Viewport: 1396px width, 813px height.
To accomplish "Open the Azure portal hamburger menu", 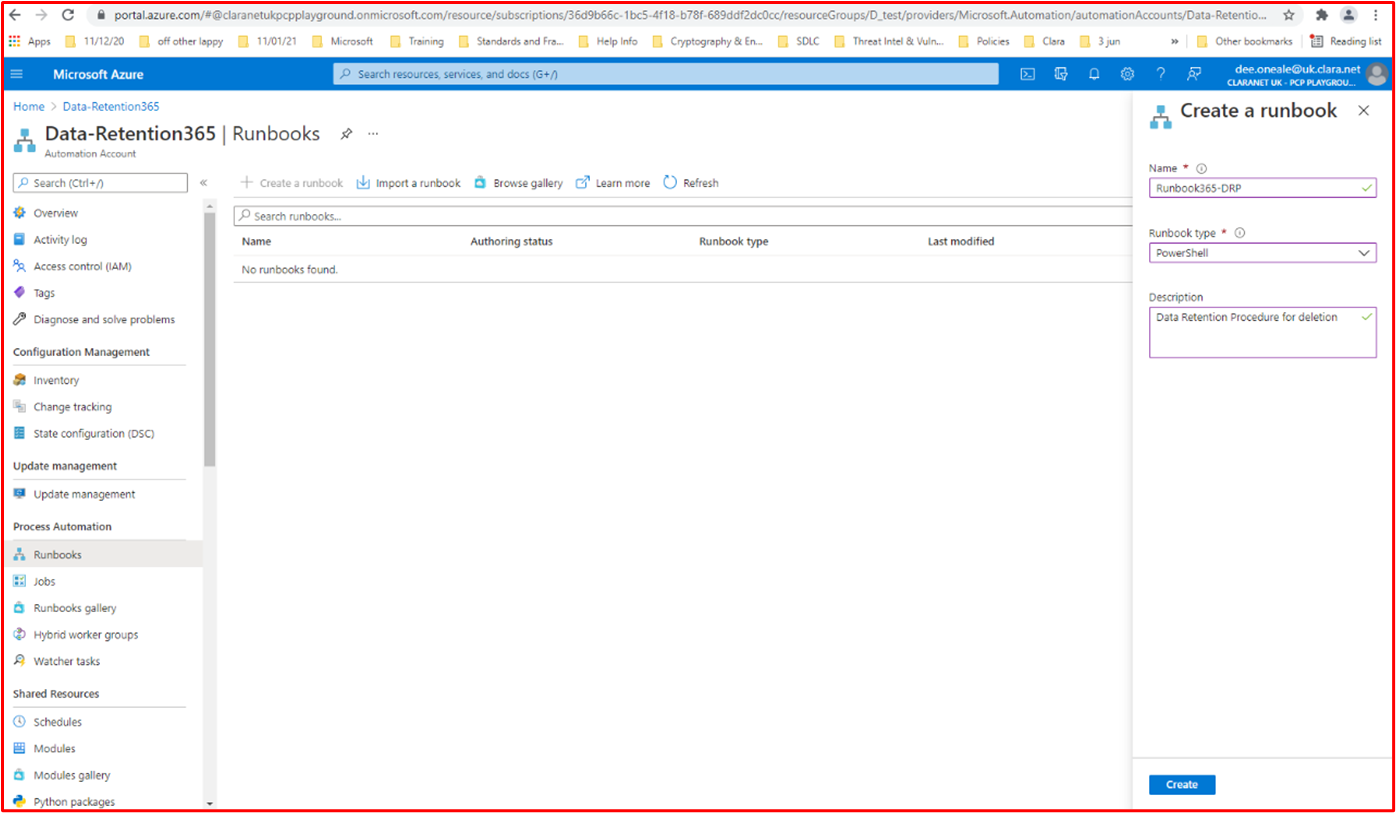I will pos(16,74).
